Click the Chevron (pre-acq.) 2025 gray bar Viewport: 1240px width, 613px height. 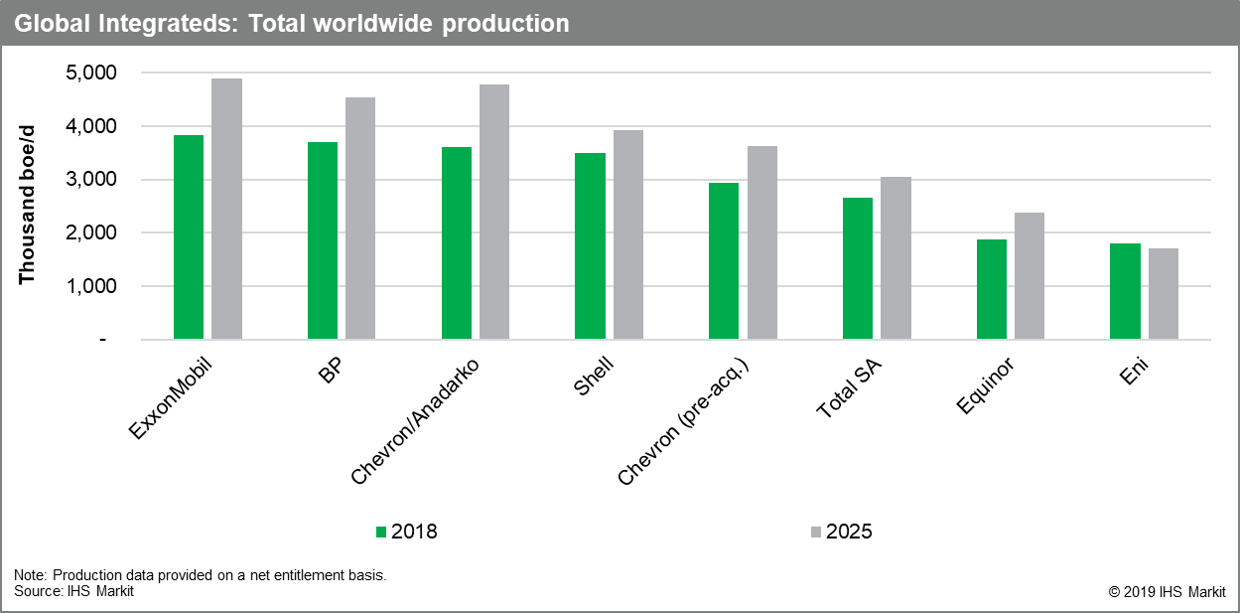pyautogui.click(x=762, y=243)
